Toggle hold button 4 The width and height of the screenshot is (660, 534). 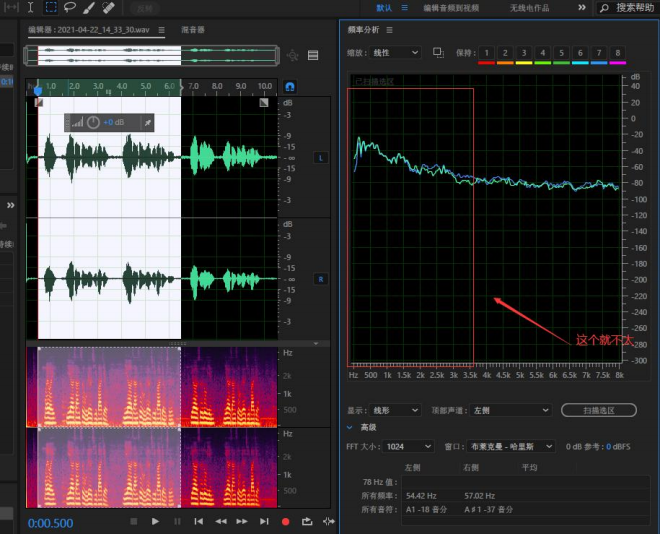(543, 53)
